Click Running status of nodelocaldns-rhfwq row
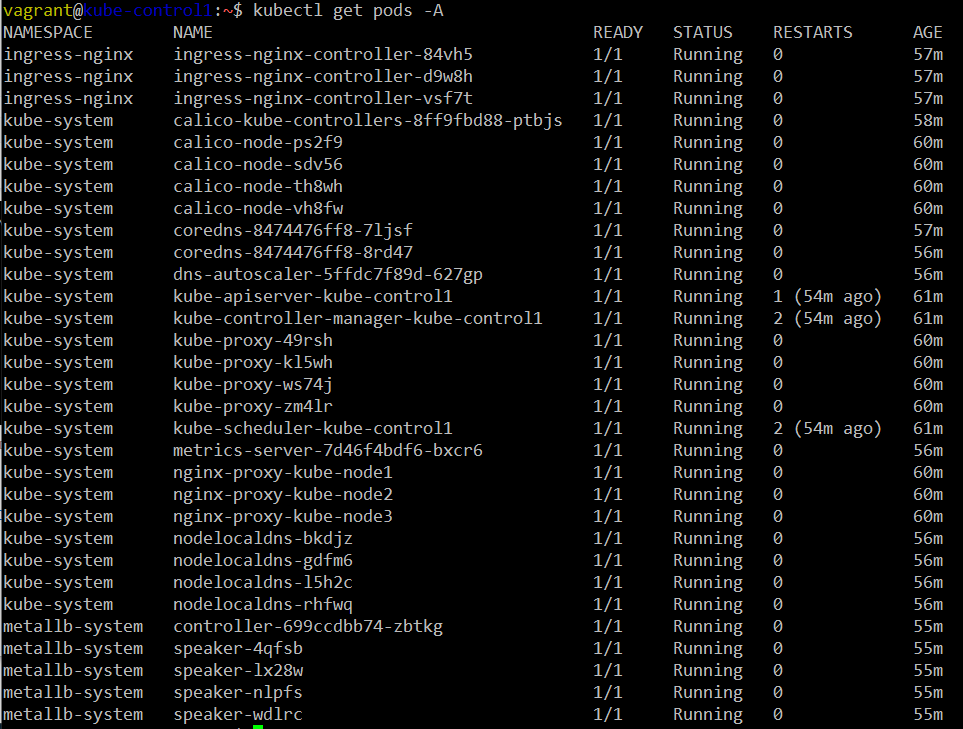 pos(708,605)
